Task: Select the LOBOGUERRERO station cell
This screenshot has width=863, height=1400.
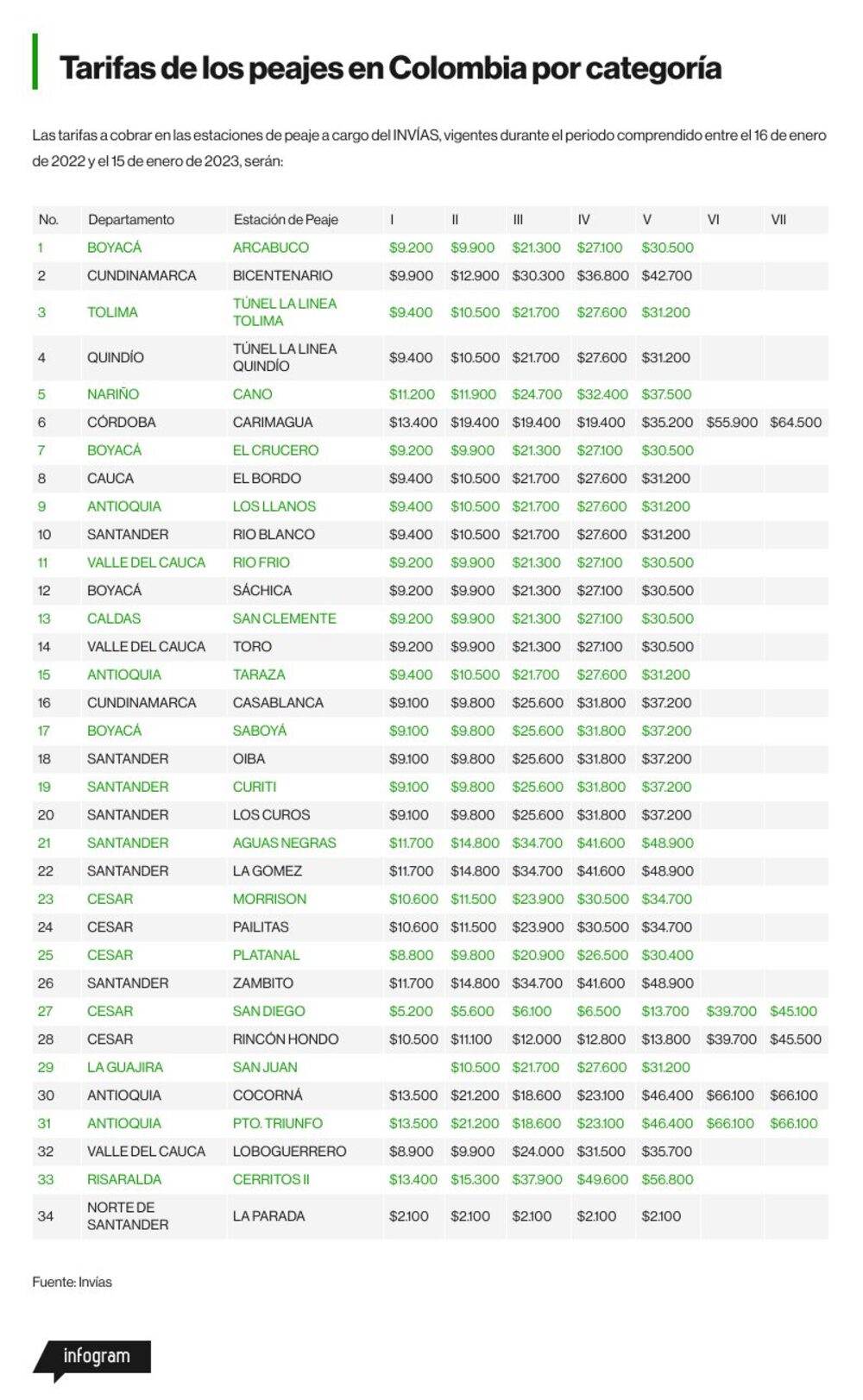Action: point(289,1152)
